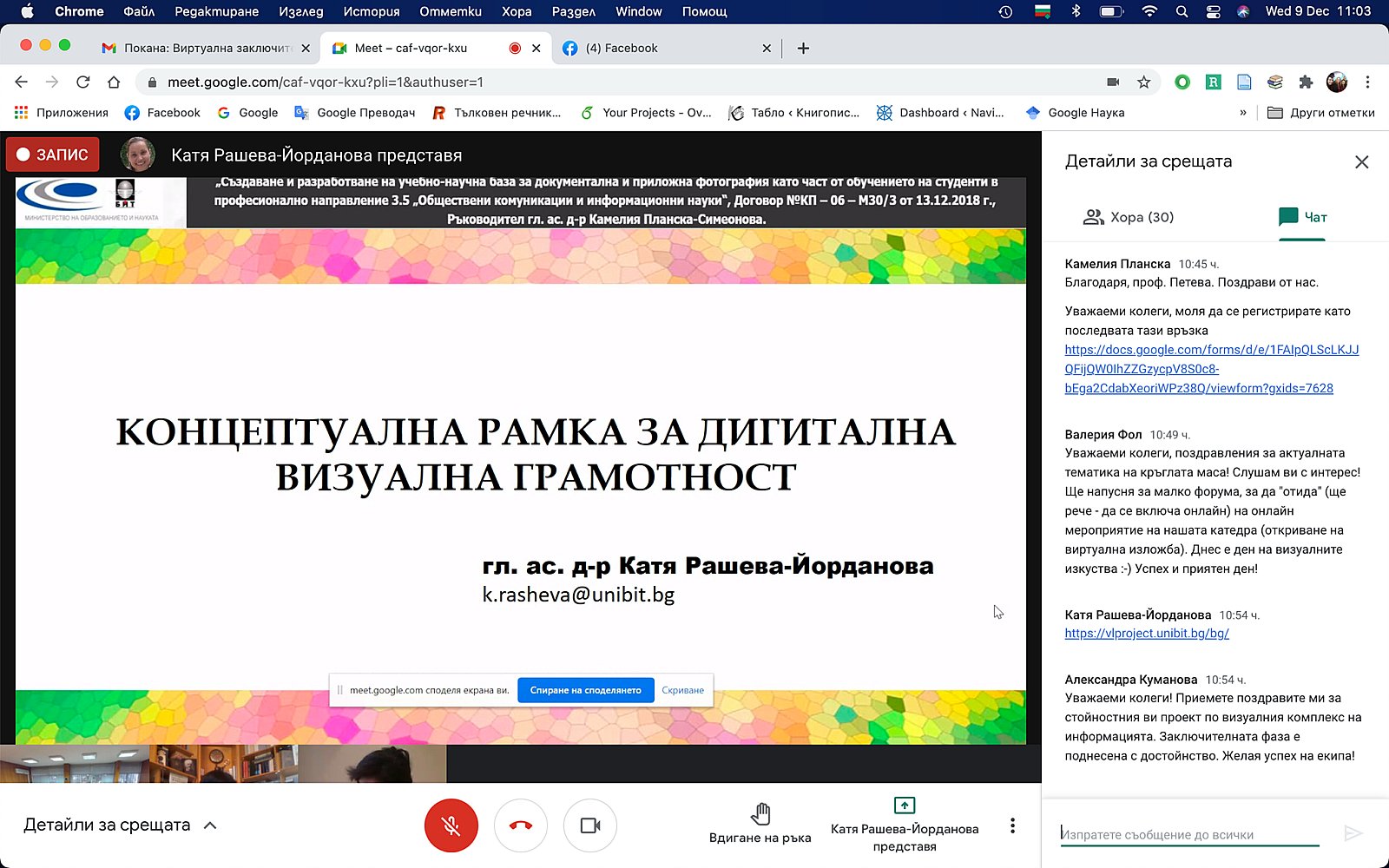Viewport: 1389px width, 868px height.
Task: Open the three-dot more options menu
Action: click(1012, 825)
